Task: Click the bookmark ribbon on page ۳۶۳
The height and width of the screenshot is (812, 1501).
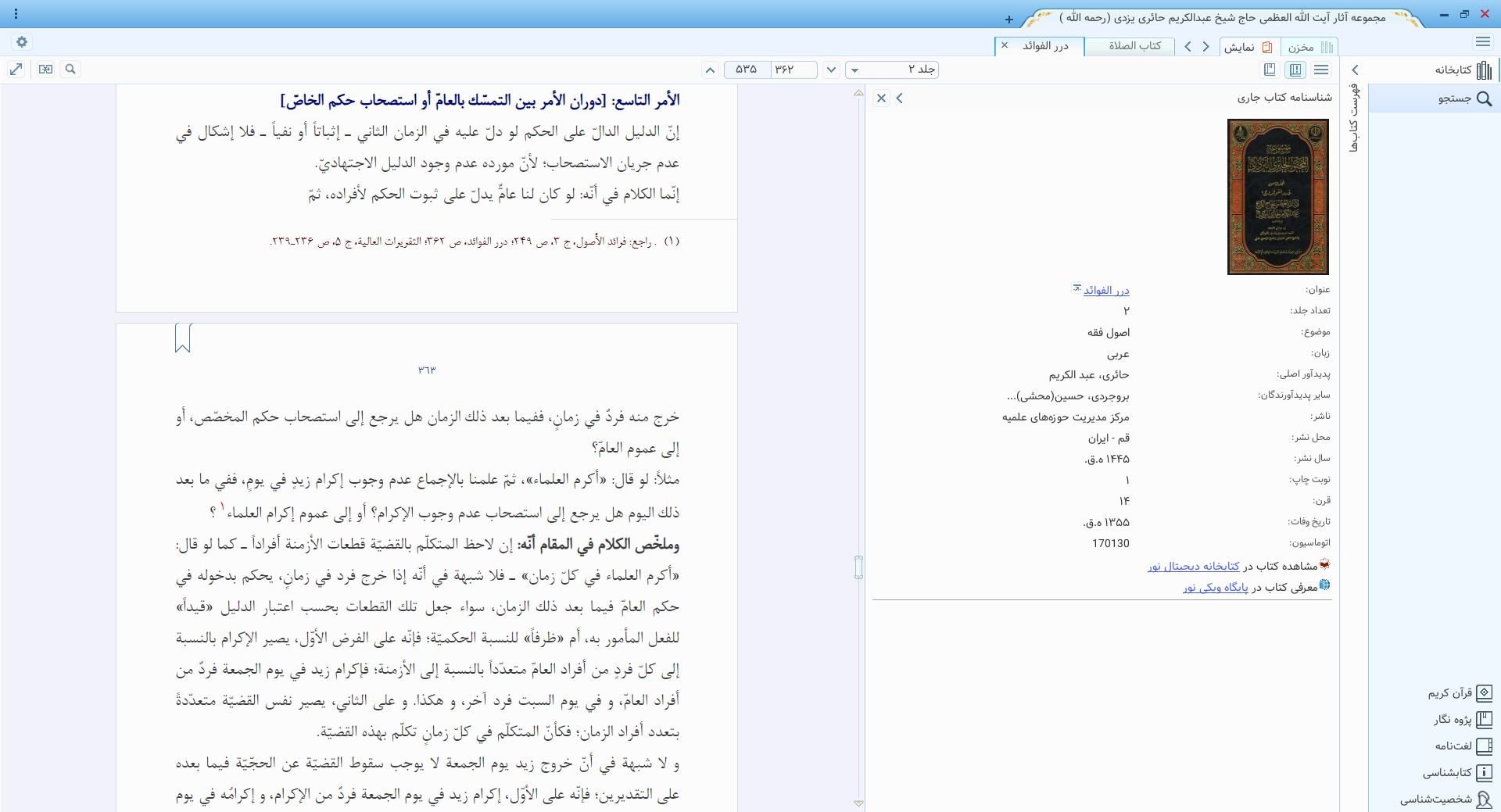Action: [183, 338]
